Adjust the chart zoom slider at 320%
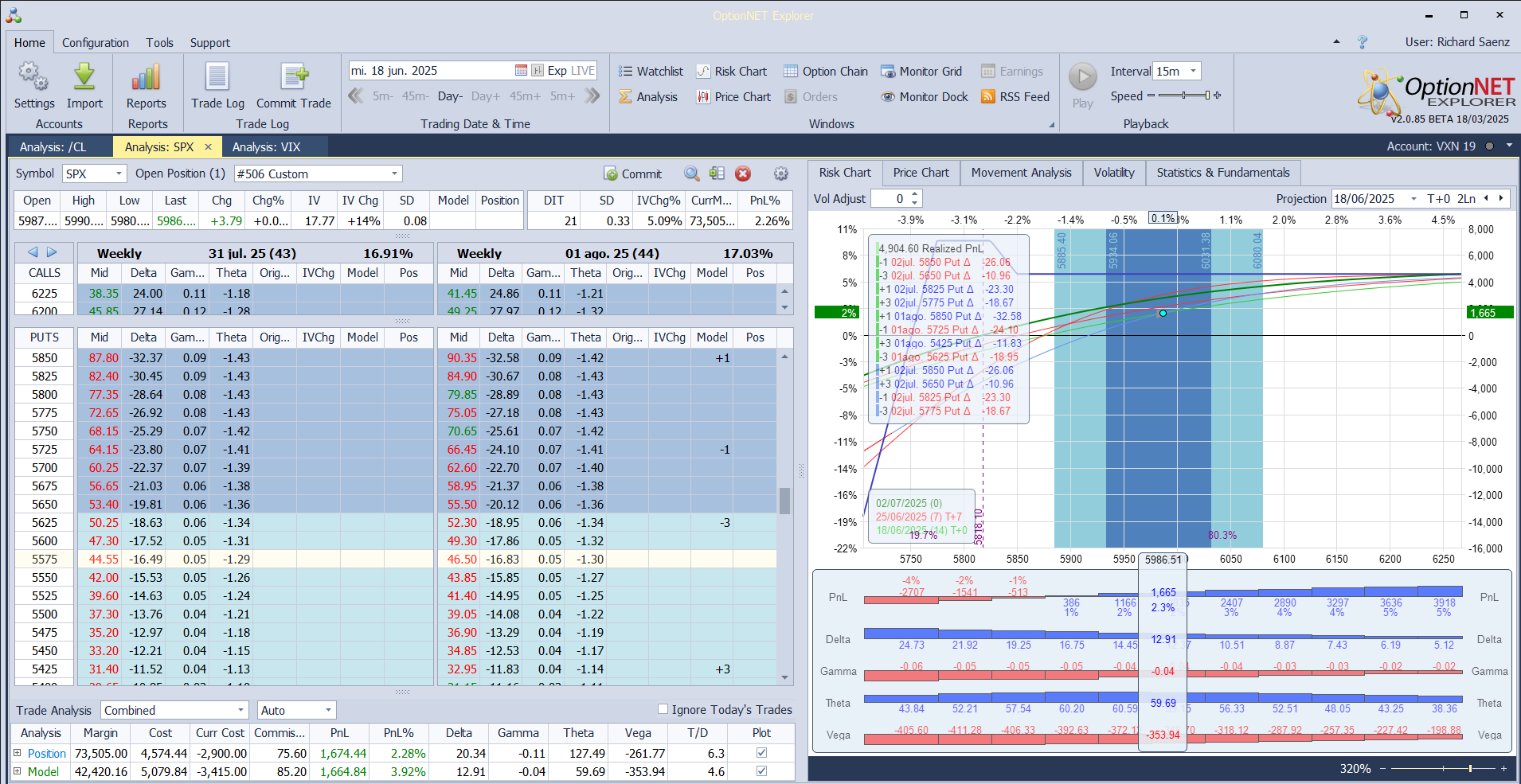This screenshot has height=784, width=1521. point(1442,769)
